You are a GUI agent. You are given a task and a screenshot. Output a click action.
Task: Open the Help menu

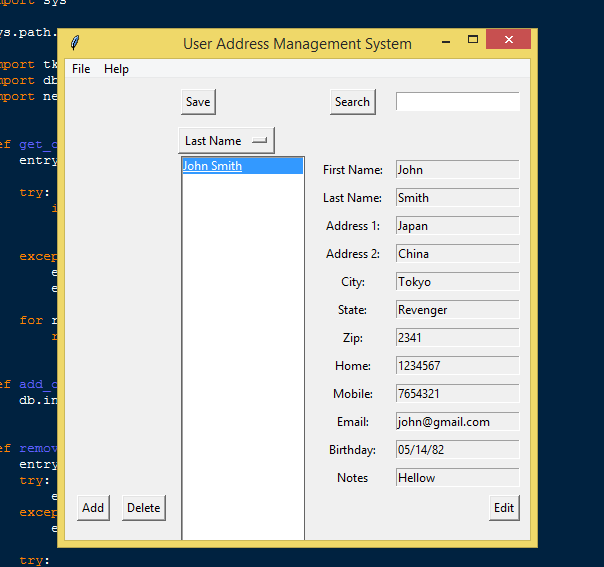pyautogui.click(x=116, y=69)
